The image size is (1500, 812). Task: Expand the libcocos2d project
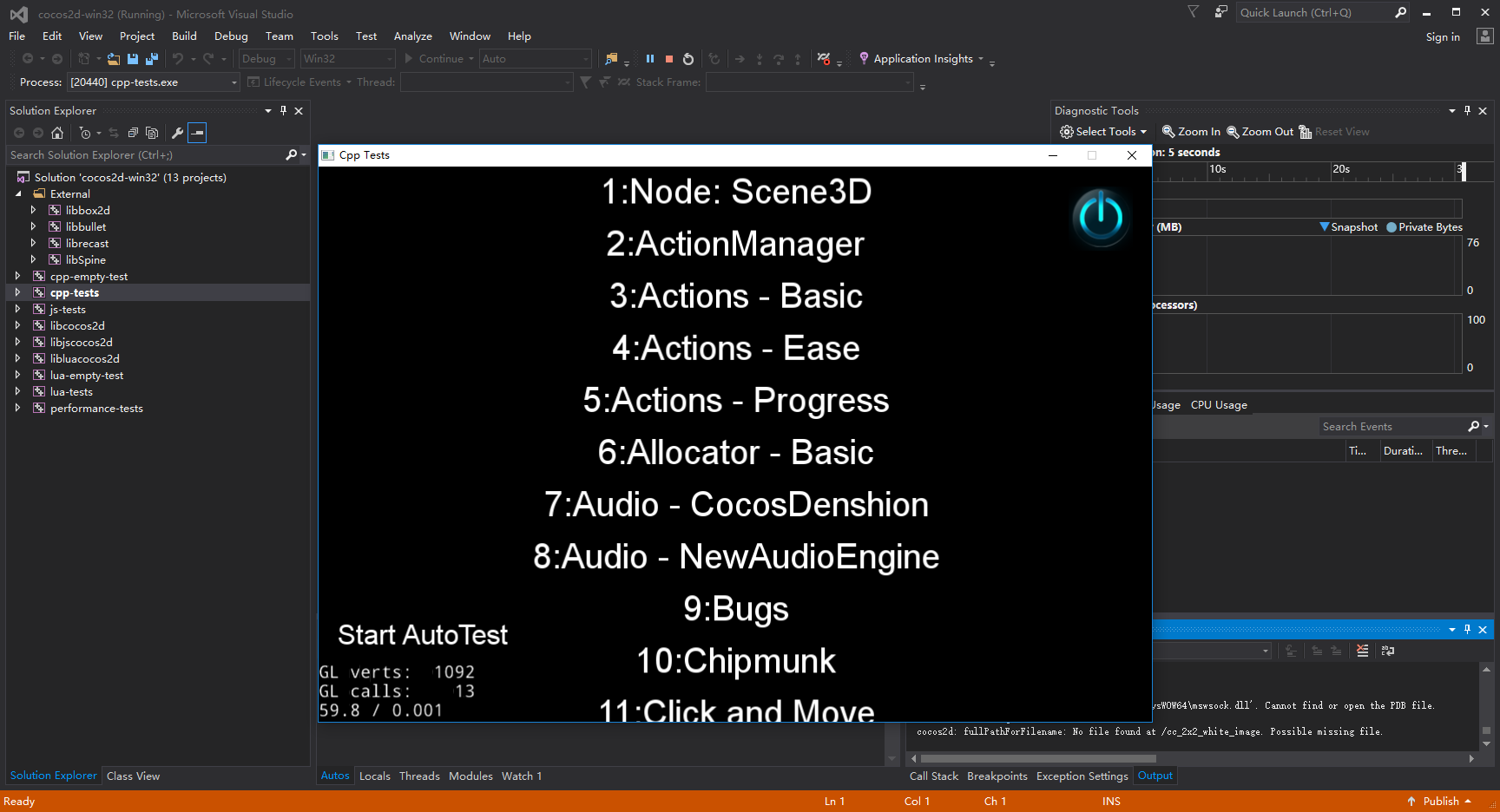click(17, 325)
